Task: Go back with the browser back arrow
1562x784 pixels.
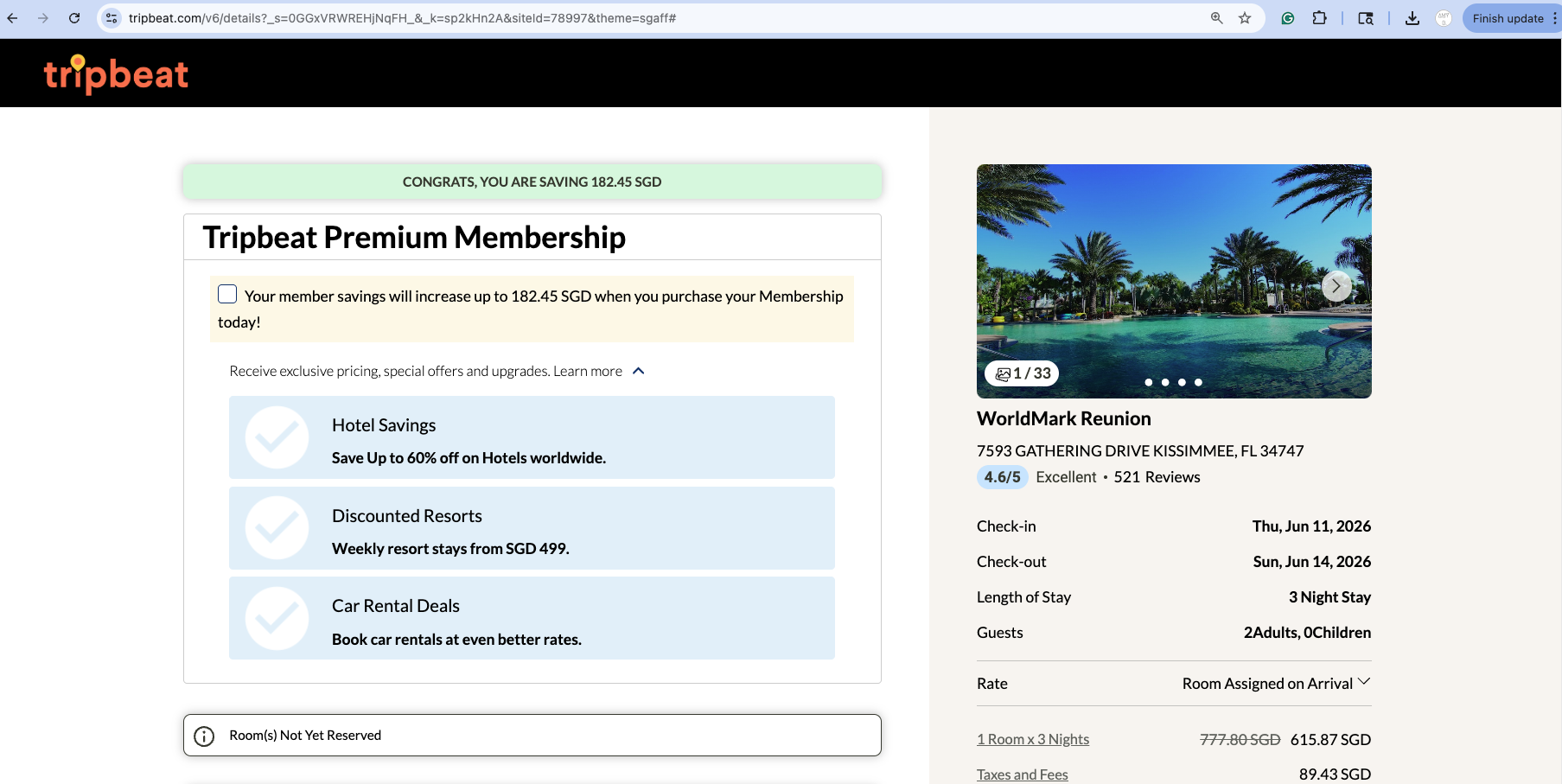Action: point(12,18)
